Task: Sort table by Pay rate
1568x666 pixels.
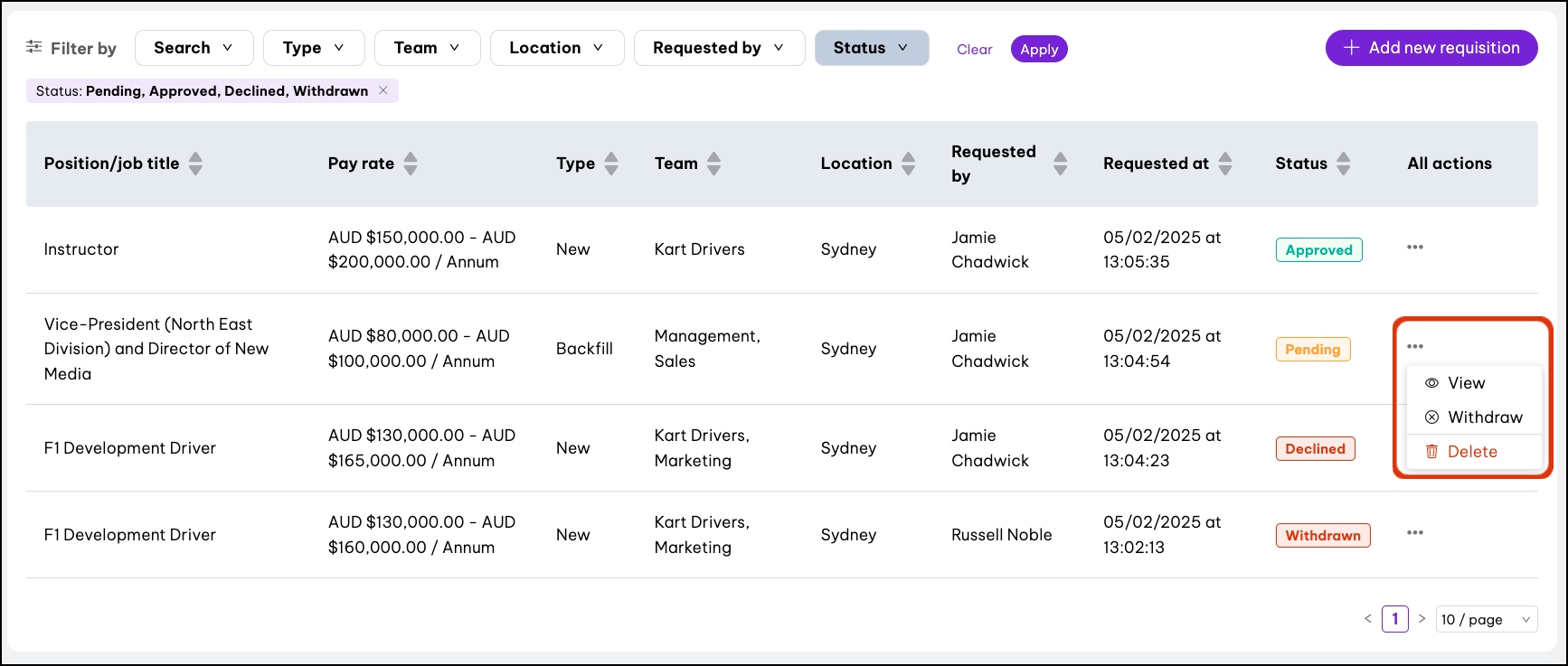Action: (x=411, y=164)
